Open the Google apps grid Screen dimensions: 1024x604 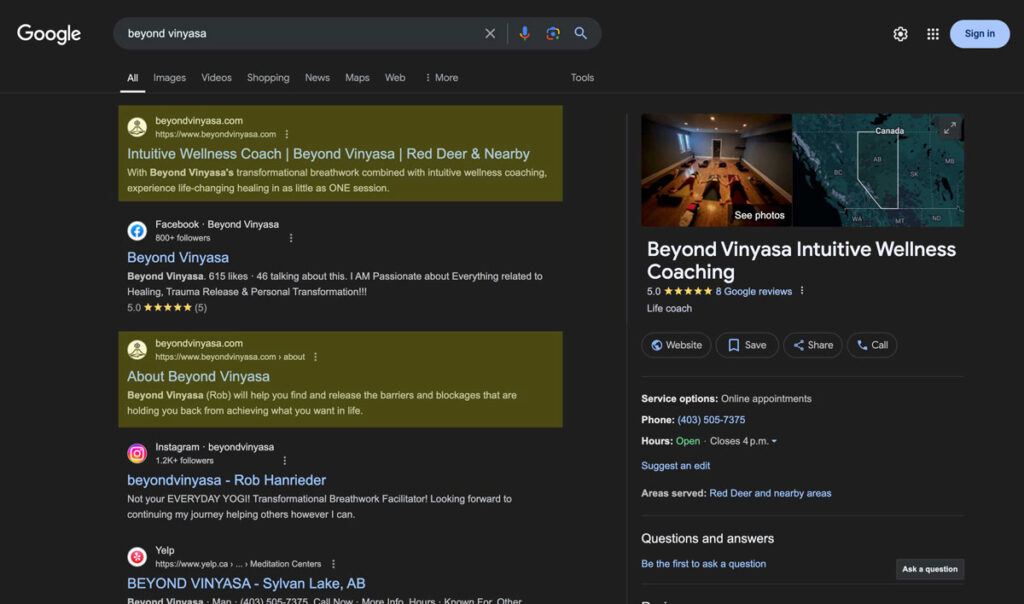933,34
